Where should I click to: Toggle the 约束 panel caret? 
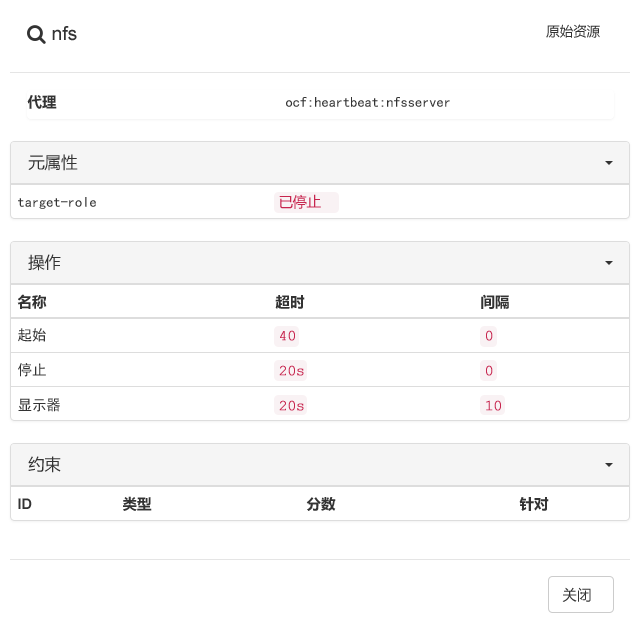click(x=609, y=465)
